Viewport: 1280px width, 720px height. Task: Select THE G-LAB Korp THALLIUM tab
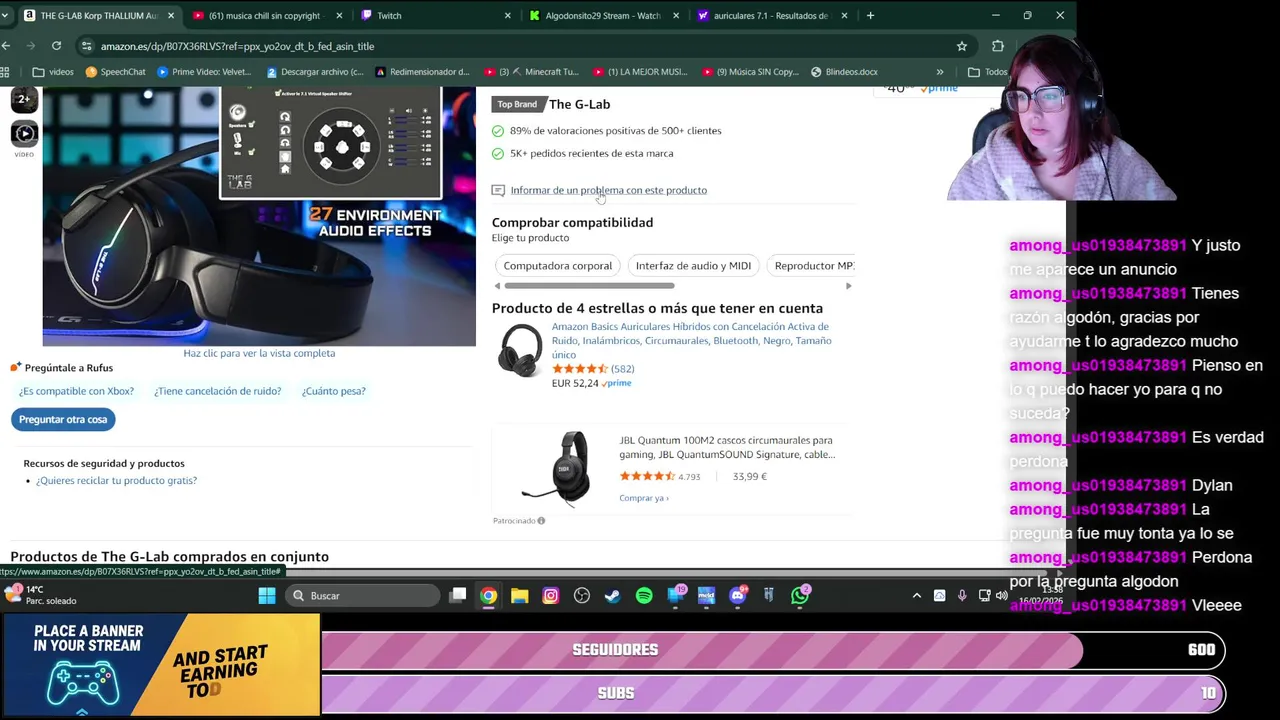(x=99, y=16)
